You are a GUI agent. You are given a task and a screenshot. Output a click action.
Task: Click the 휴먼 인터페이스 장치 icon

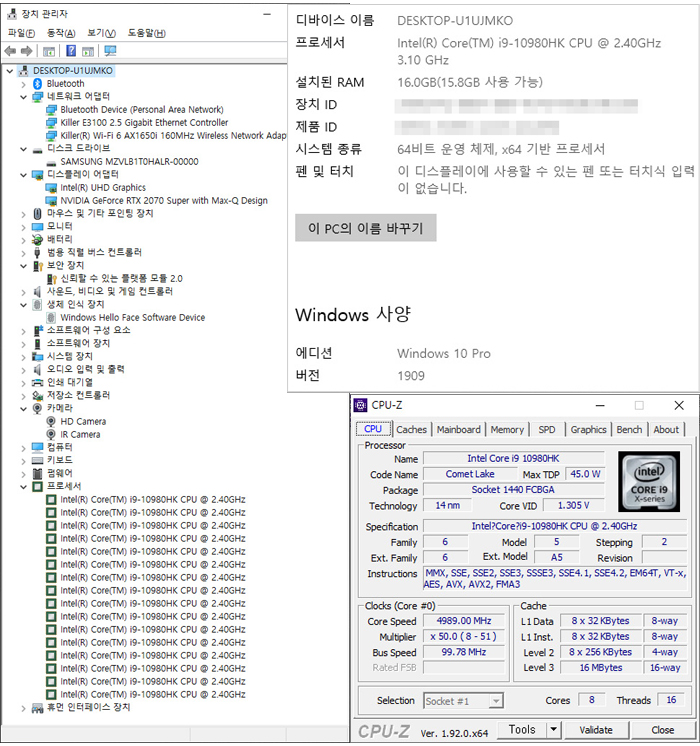(38, 708)
